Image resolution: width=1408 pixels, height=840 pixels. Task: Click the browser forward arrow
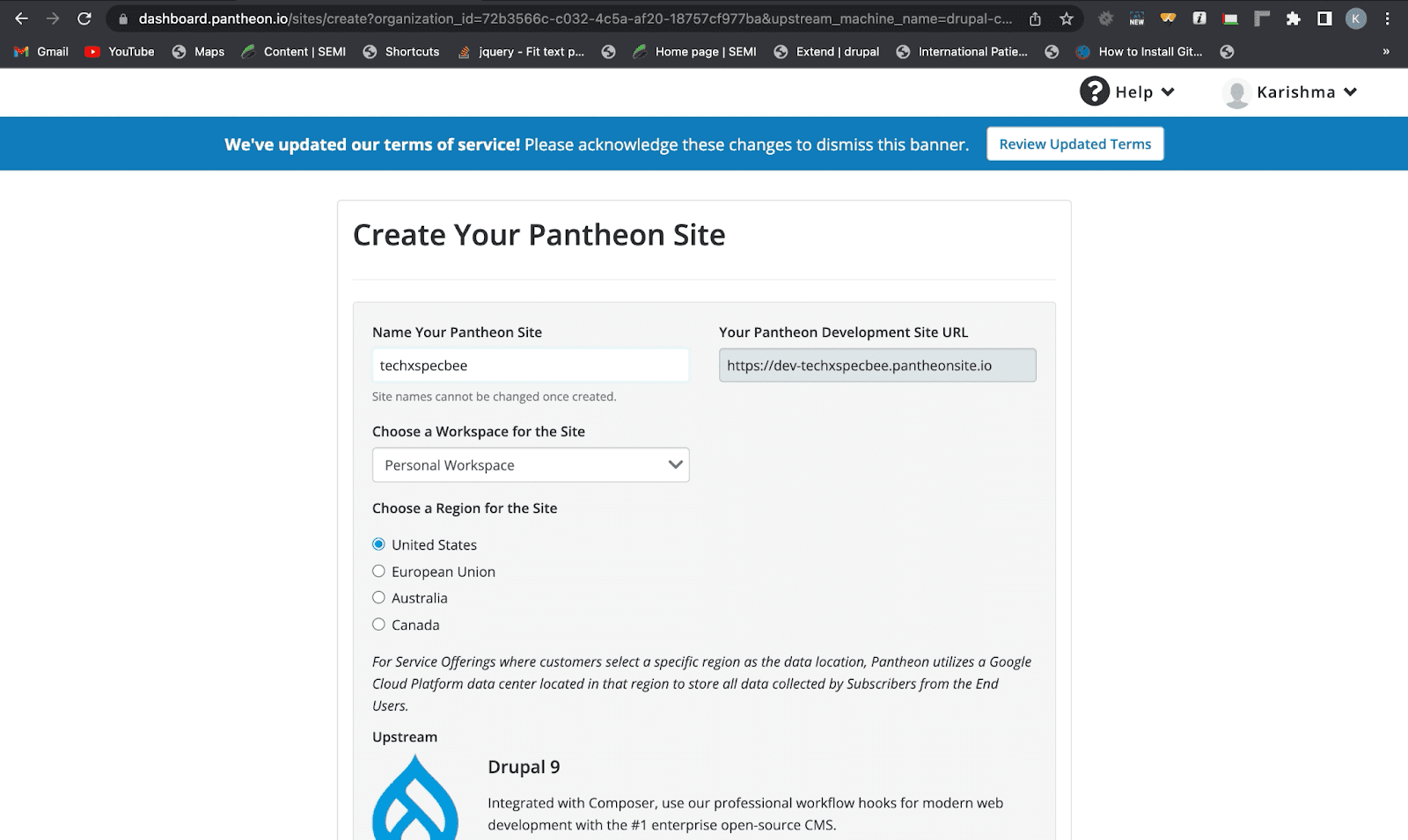pos(53,18)
